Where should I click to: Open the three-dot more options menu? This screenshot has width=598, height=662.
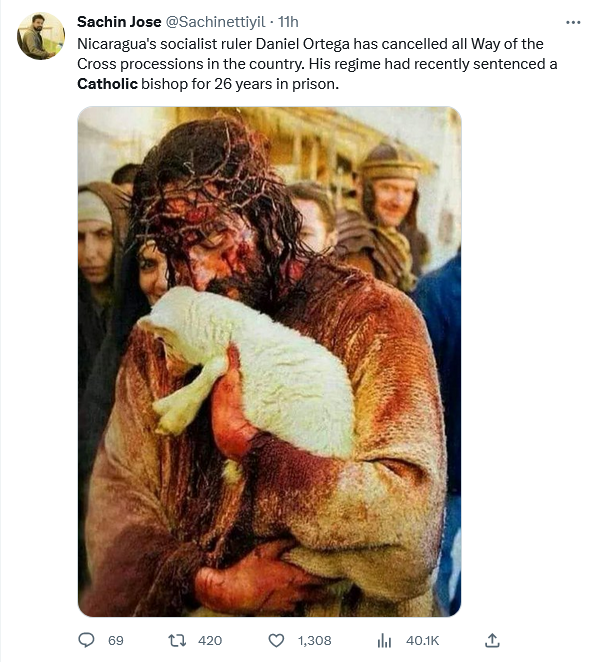click(x=573, y=22)
